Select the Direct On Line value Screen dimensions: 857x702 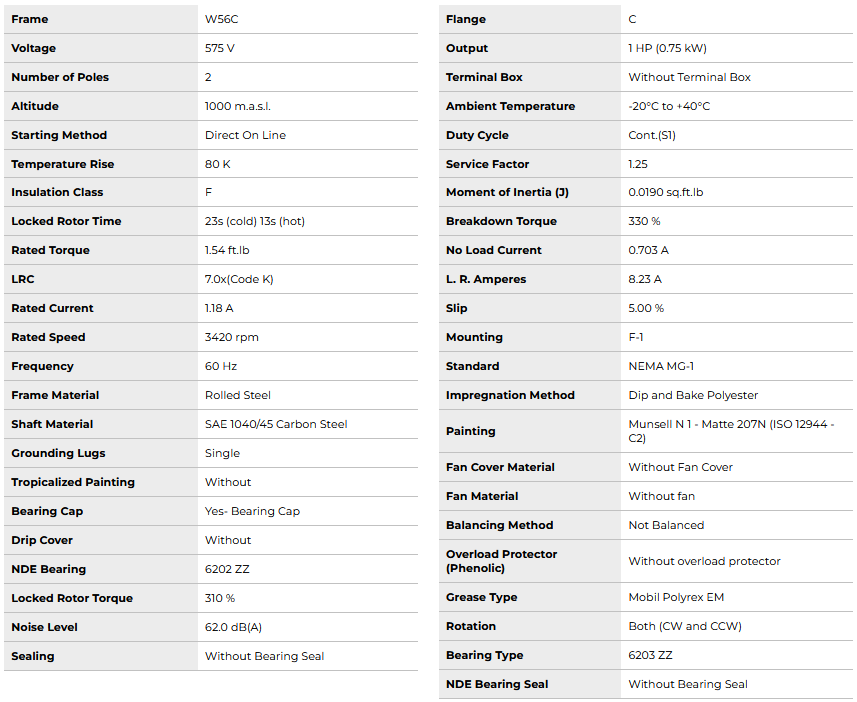(245, 135)
